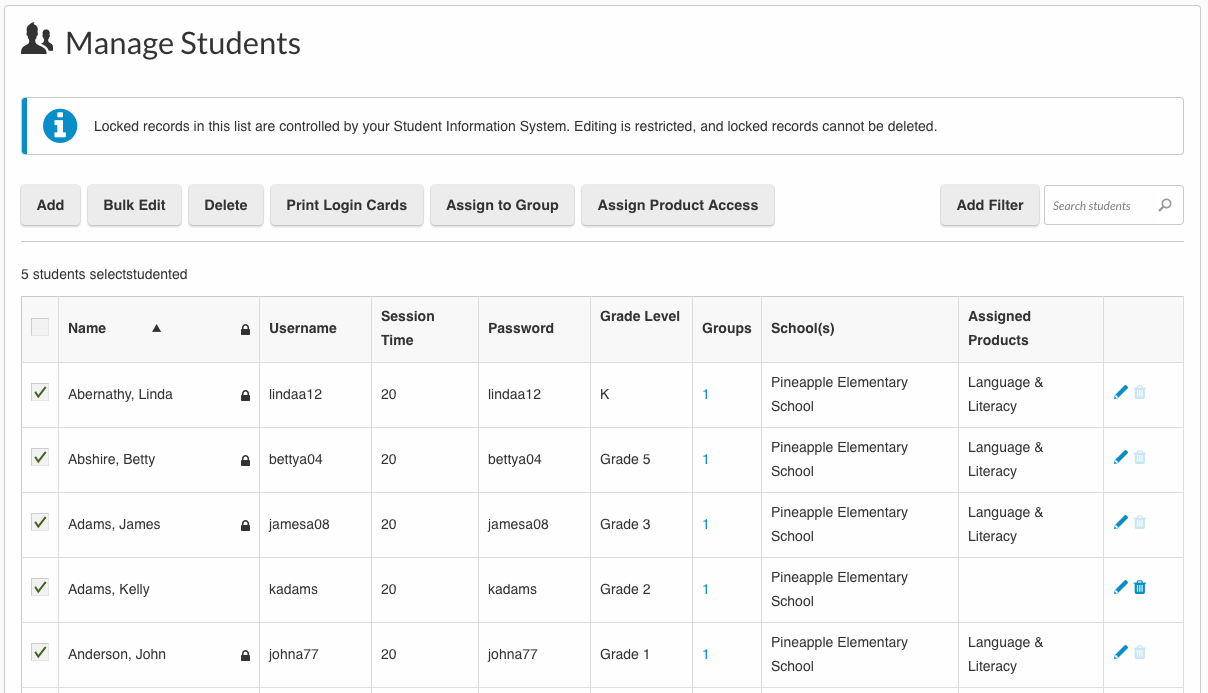
Task: Uncheck Abernathy, Linda's row checkbox
Action: click(39, 392)
